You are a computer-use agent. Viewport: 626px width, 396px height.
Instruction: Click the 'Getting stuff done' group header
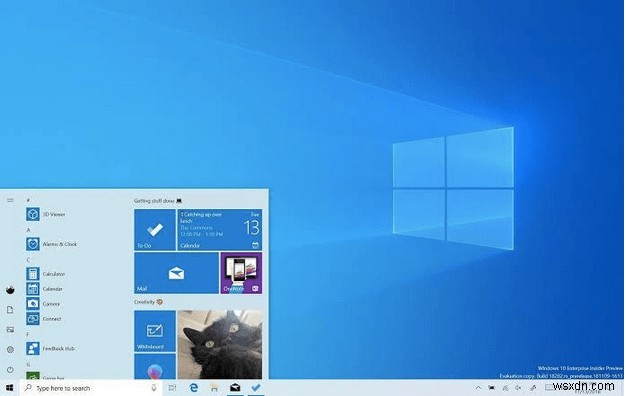click(x=158, y=201)
